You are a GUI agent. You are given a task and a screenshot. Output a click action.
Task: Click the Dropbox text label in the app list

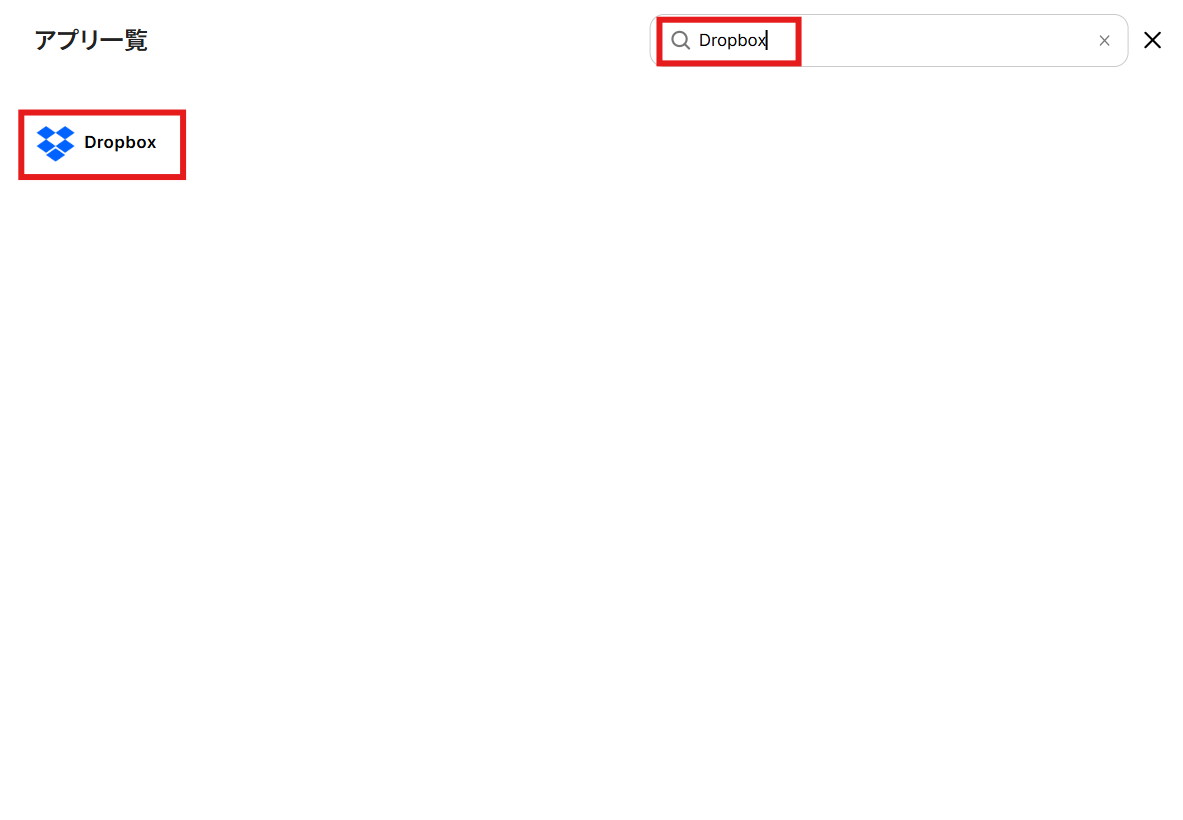click(120, 143)
